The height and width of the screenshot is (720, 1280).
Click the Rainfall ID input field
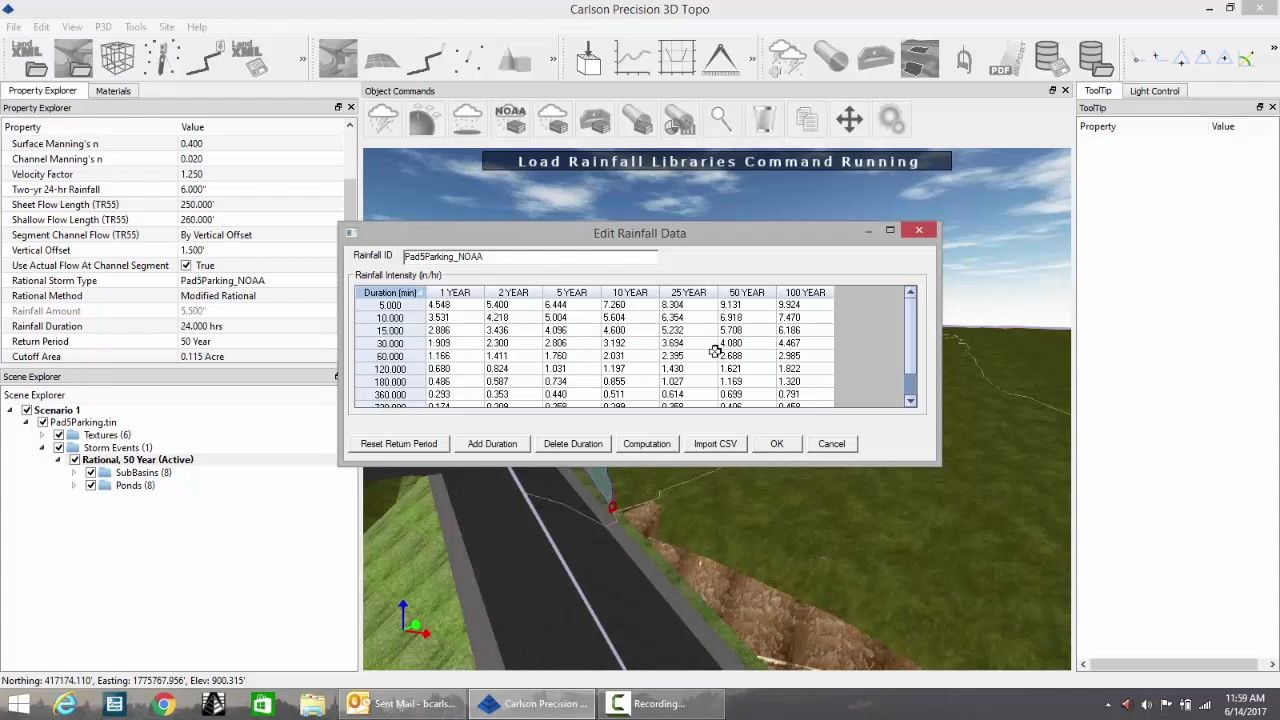pos(530,257)
